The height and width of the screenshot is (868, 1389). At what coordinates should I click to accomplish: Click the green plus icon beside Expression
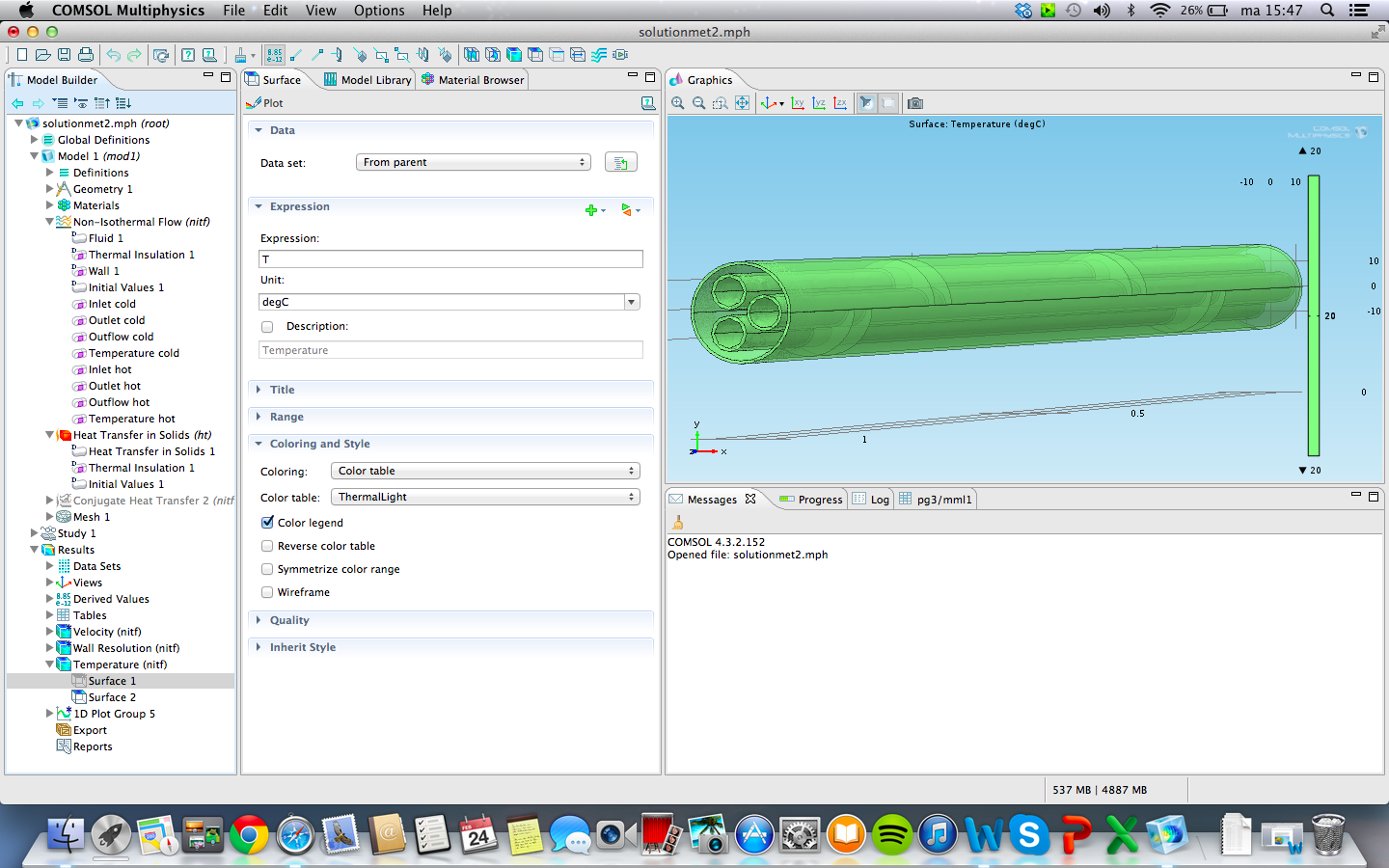point(591,209)
